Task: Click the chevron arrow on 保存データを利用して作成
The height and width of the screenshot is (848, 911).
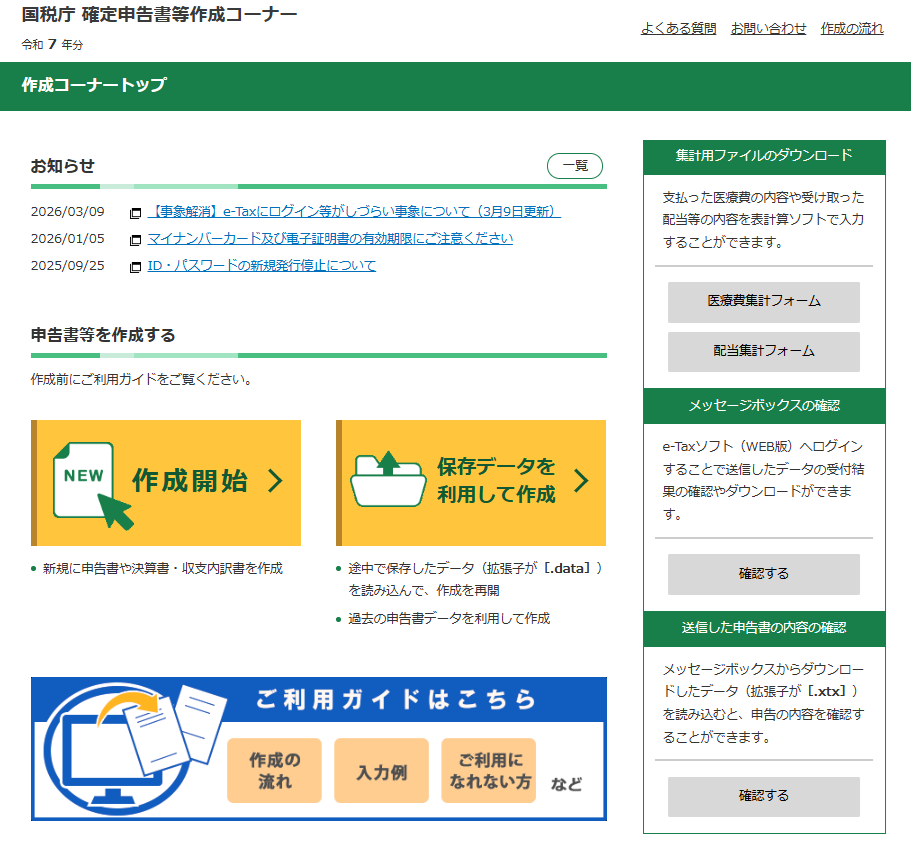Action: [581, 481]
